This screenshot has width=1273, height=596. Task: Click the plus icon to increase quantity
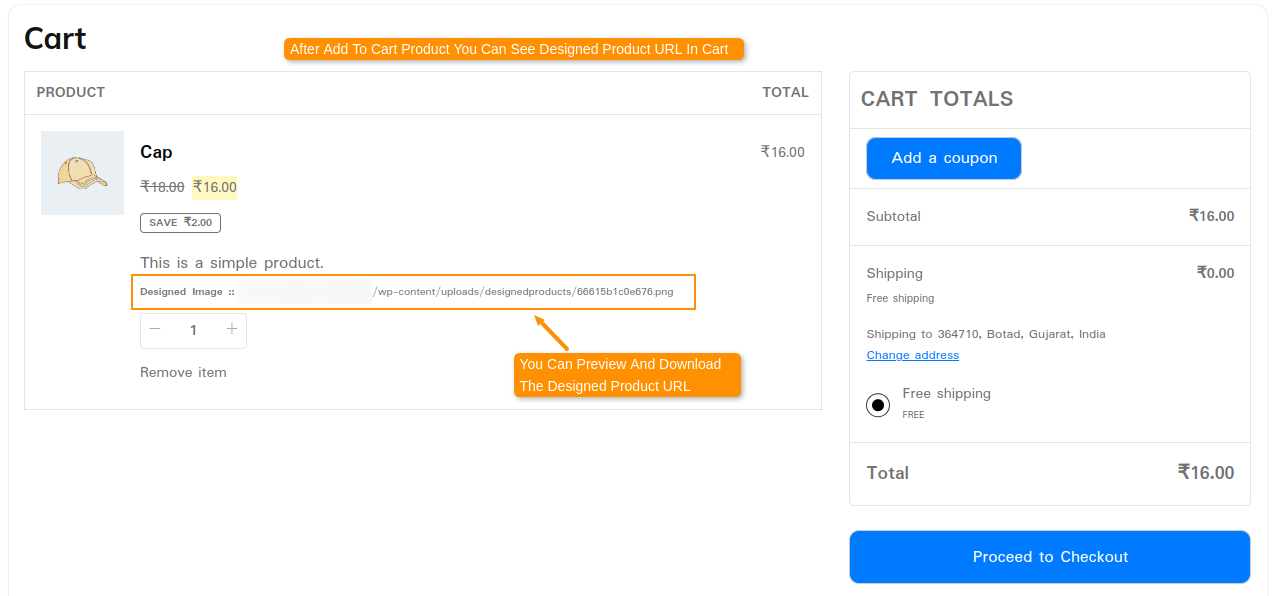pyautogui.click(x=231, y=330)
